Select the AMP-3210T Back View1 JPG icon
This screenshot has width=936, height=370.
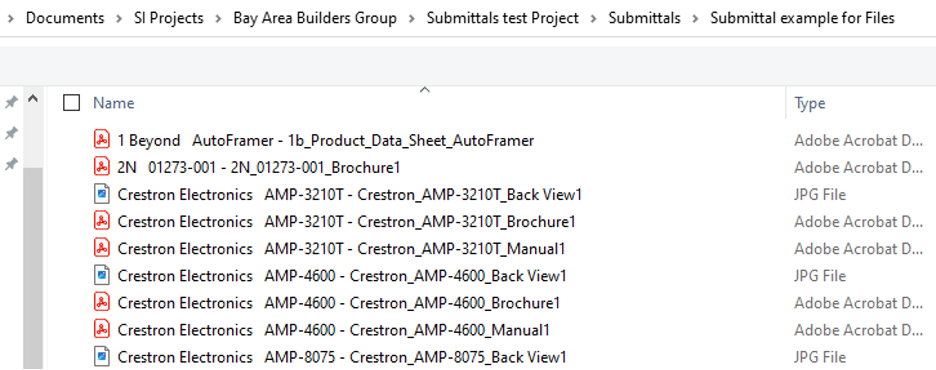coord(102,195)
